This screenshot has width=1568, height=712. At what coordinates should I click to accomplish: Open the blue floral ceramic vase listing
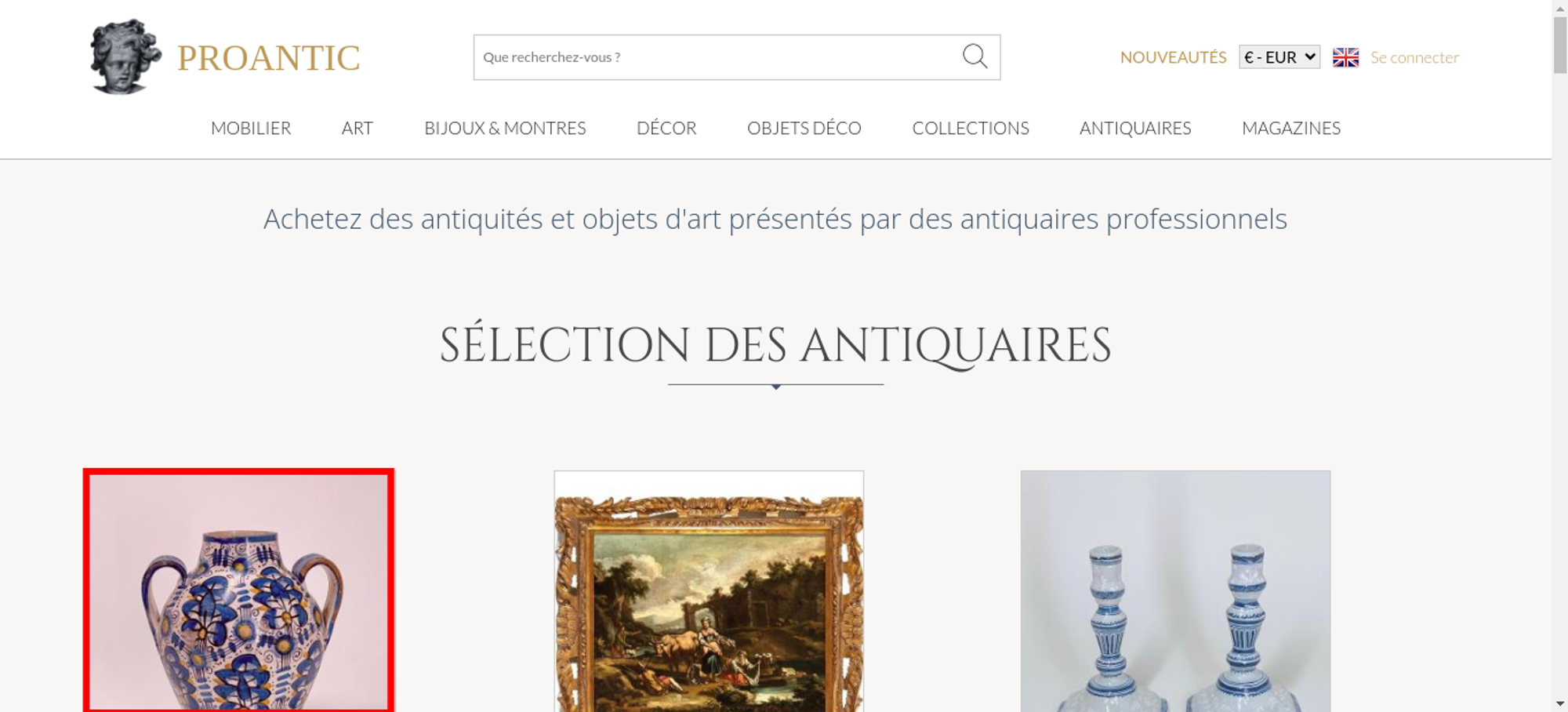pyautogui.click(x=239, y=591)
